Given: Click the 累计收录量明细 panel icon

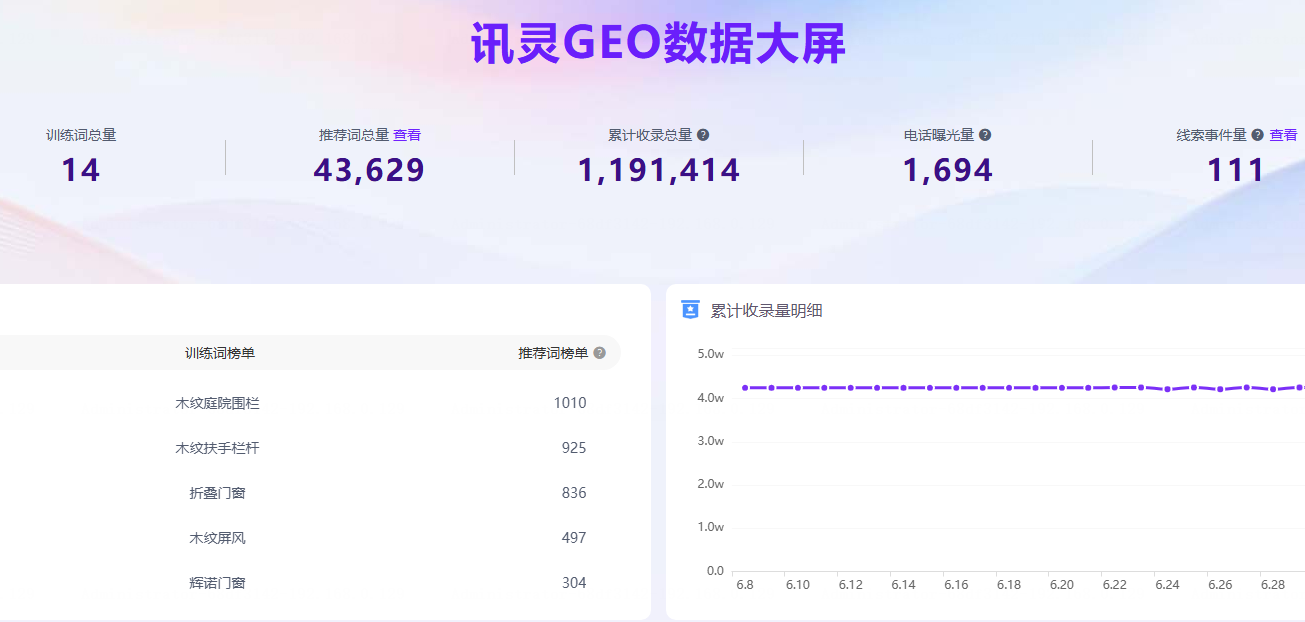Looking at the screenshot, I should [690, 310].
